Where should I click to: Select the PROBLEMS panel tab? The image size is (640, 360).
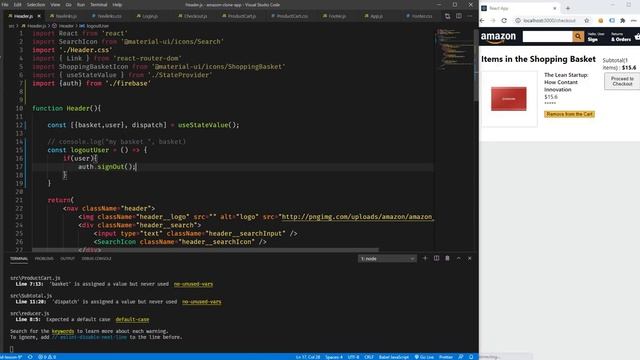(x=44, y=259)
